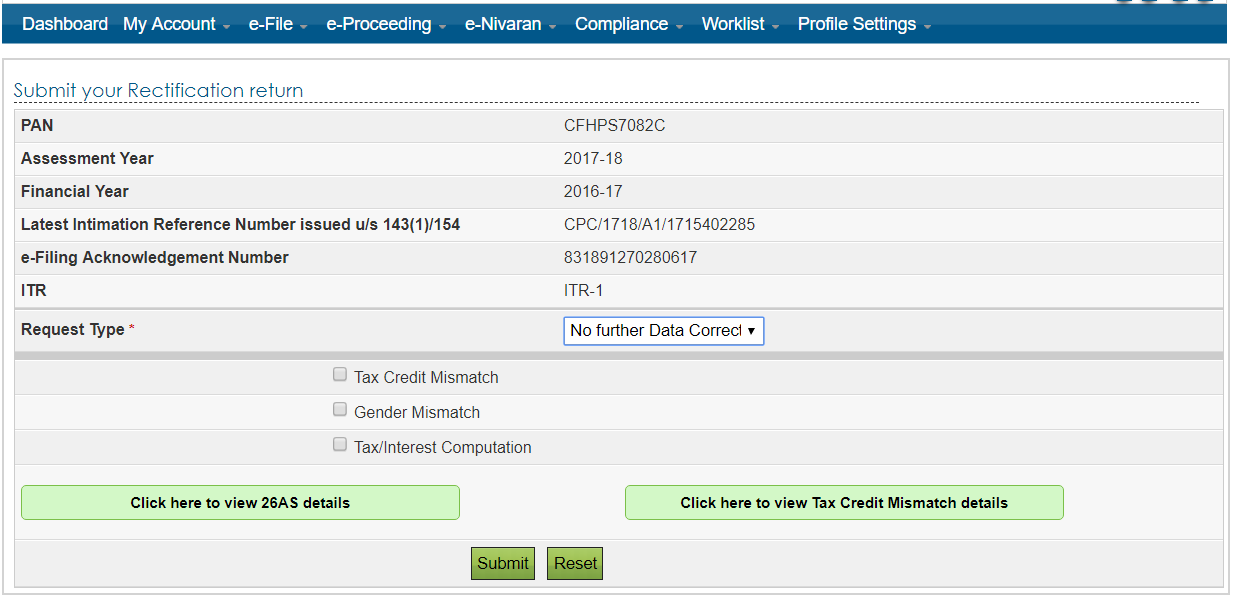Expand the e-Nivaran chevron arrow
The height and width of the screenshot is (599, 1234).
point(552,26)
